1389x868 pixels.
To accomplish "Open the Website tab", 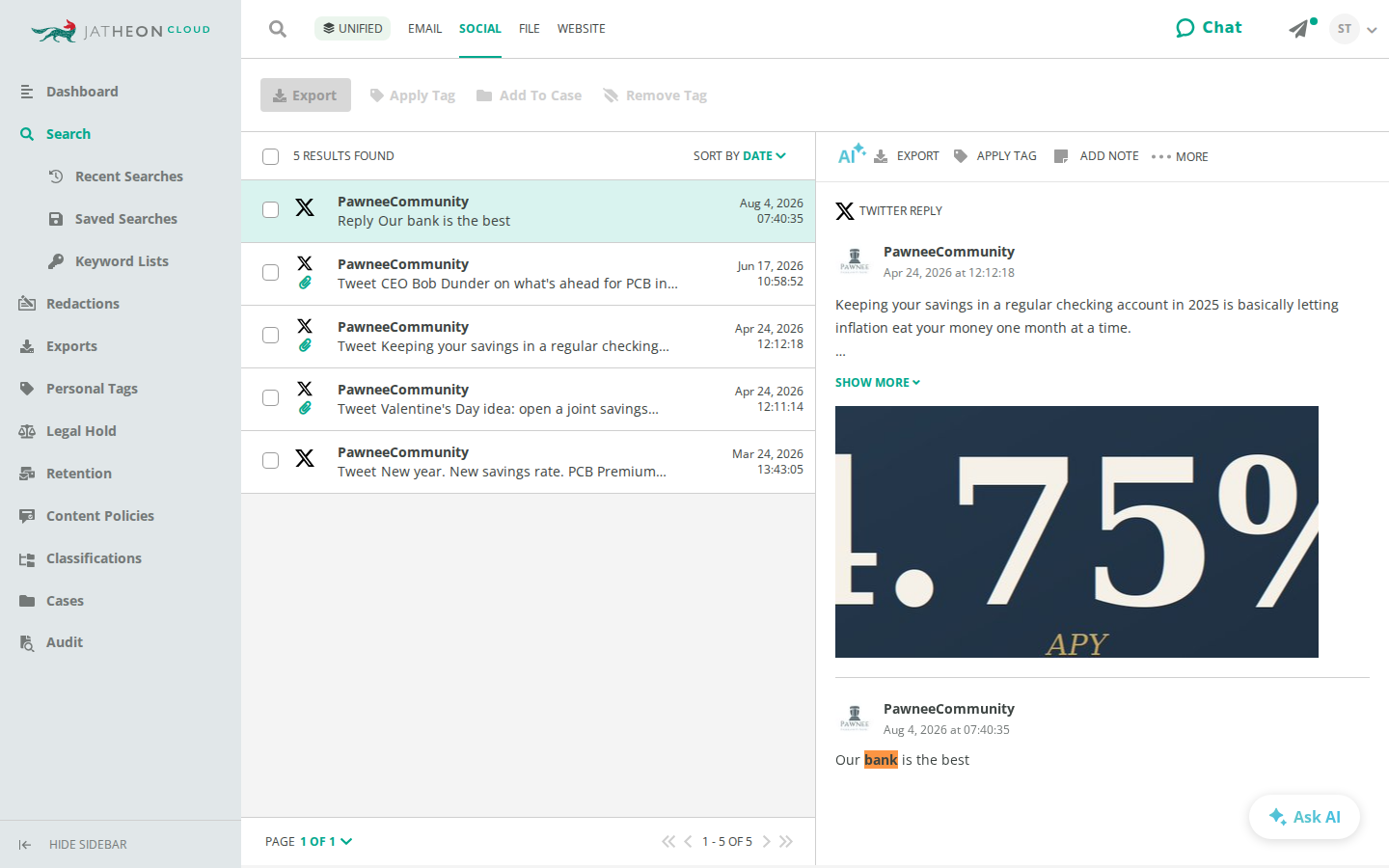I will 582,29.
